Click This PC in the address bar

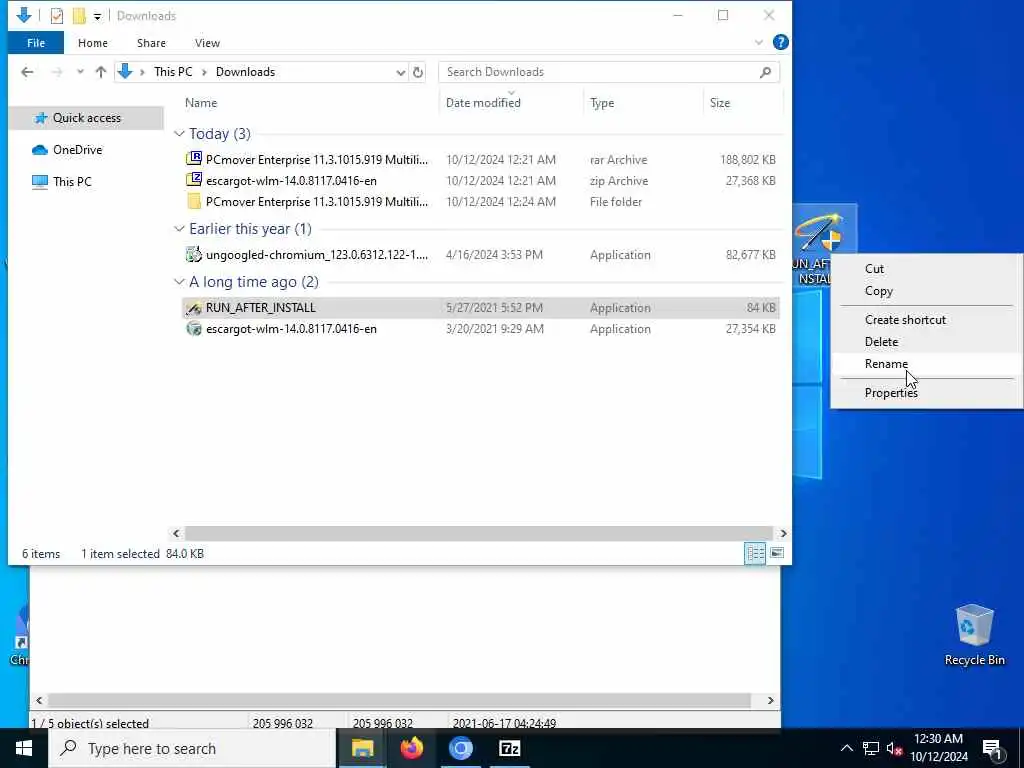[x=173, y=72]
